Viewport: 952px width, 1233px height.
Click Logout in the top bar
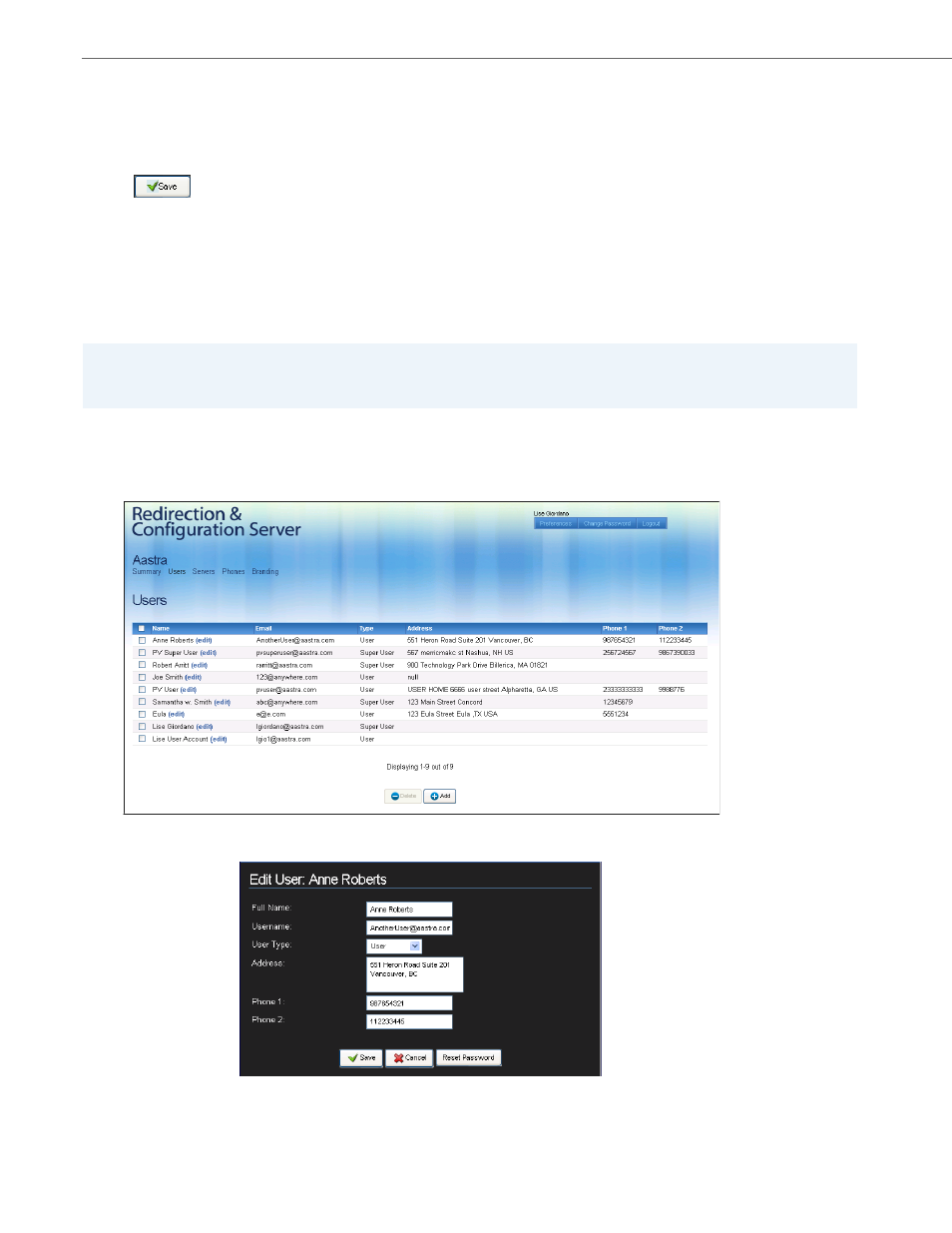[651, 523]
